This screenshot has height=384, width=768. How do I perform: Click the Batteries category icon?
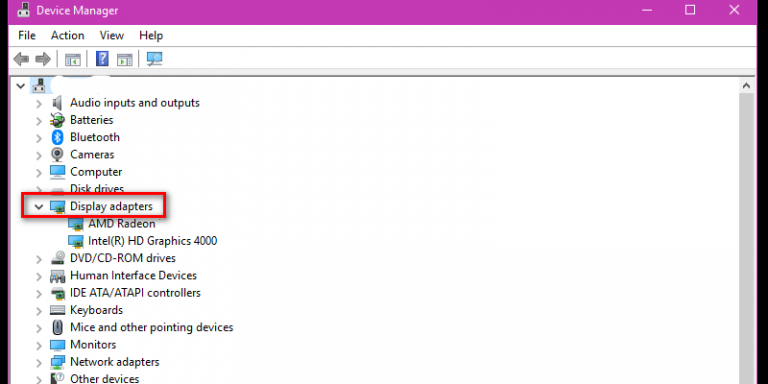click(57, 120)
